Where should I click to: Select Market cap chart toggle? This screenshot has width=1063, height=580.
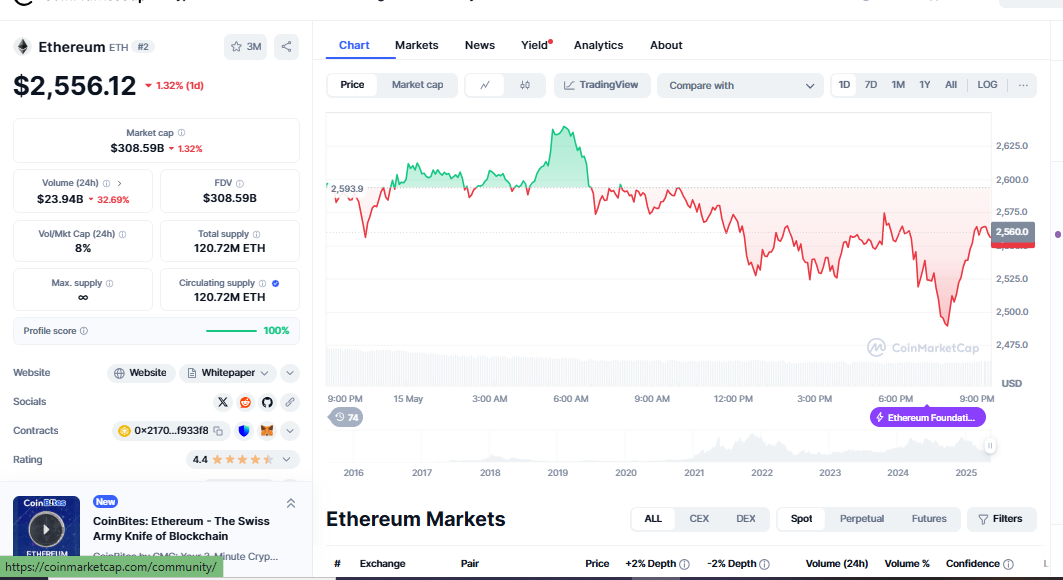418,85
